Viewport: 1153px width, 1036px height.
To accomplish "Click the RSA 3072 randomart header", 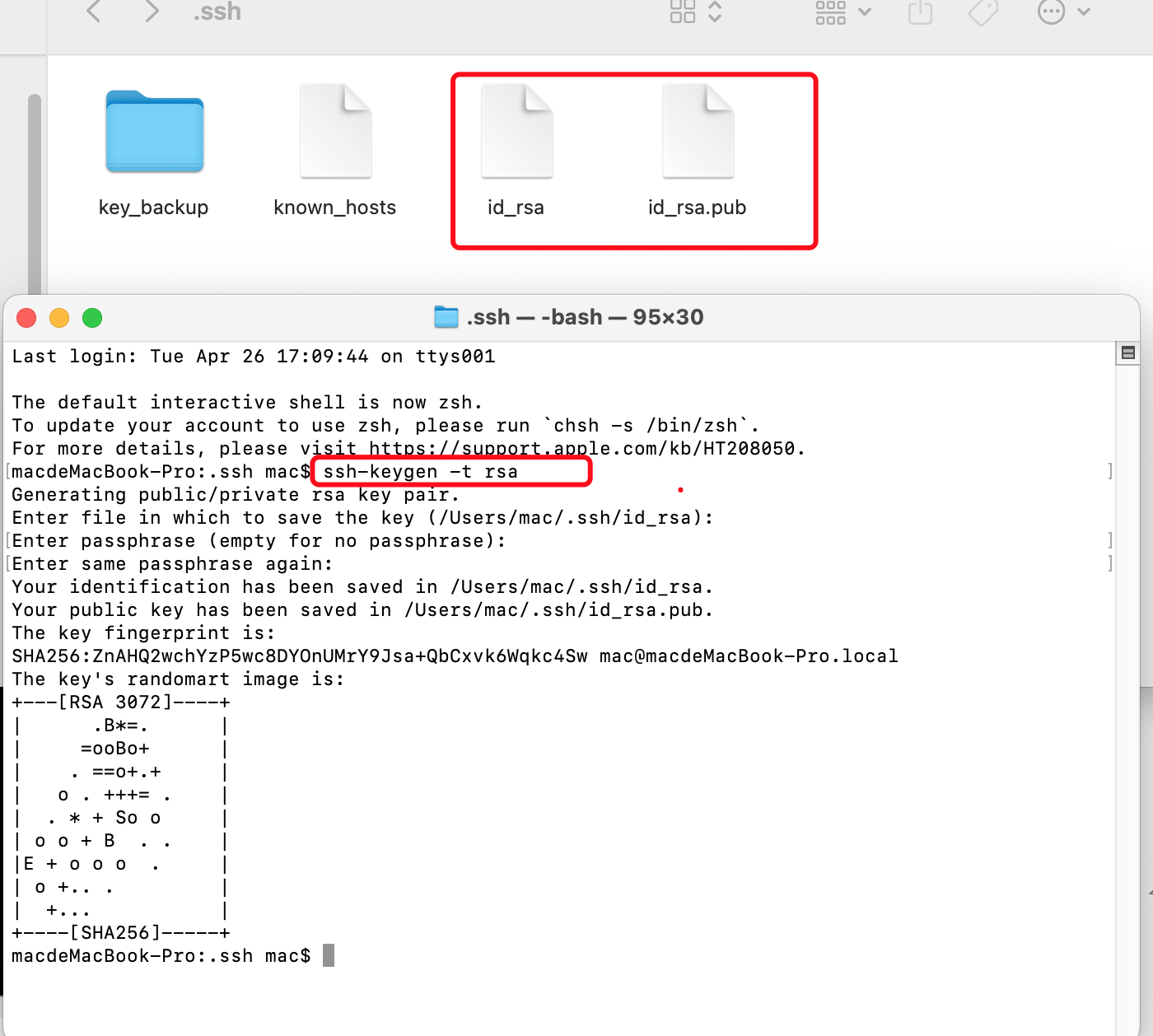I will (x=121, y=702).
